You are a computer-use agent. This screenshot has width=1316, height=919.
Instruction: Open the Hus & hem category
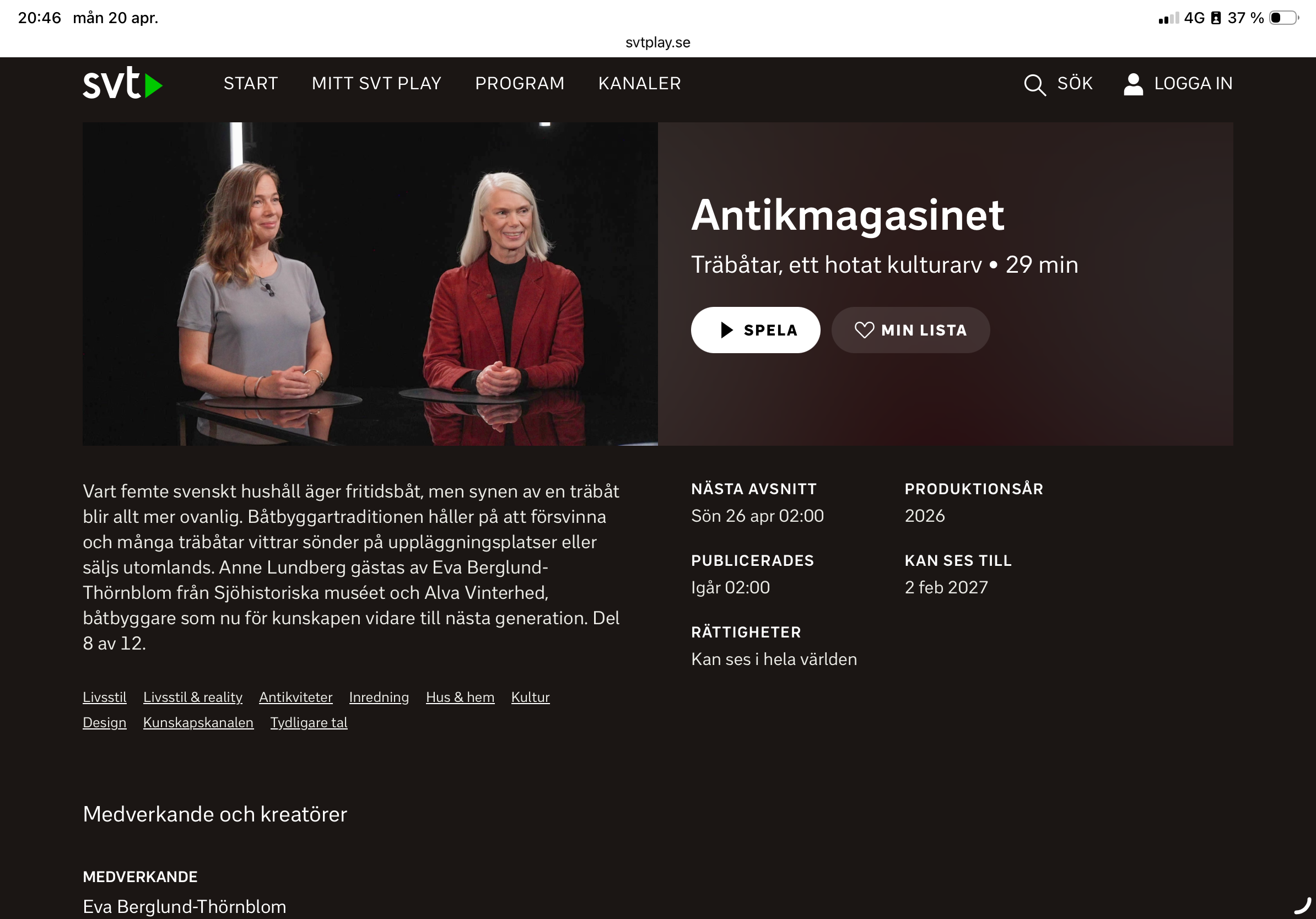(x=460, y=698)
